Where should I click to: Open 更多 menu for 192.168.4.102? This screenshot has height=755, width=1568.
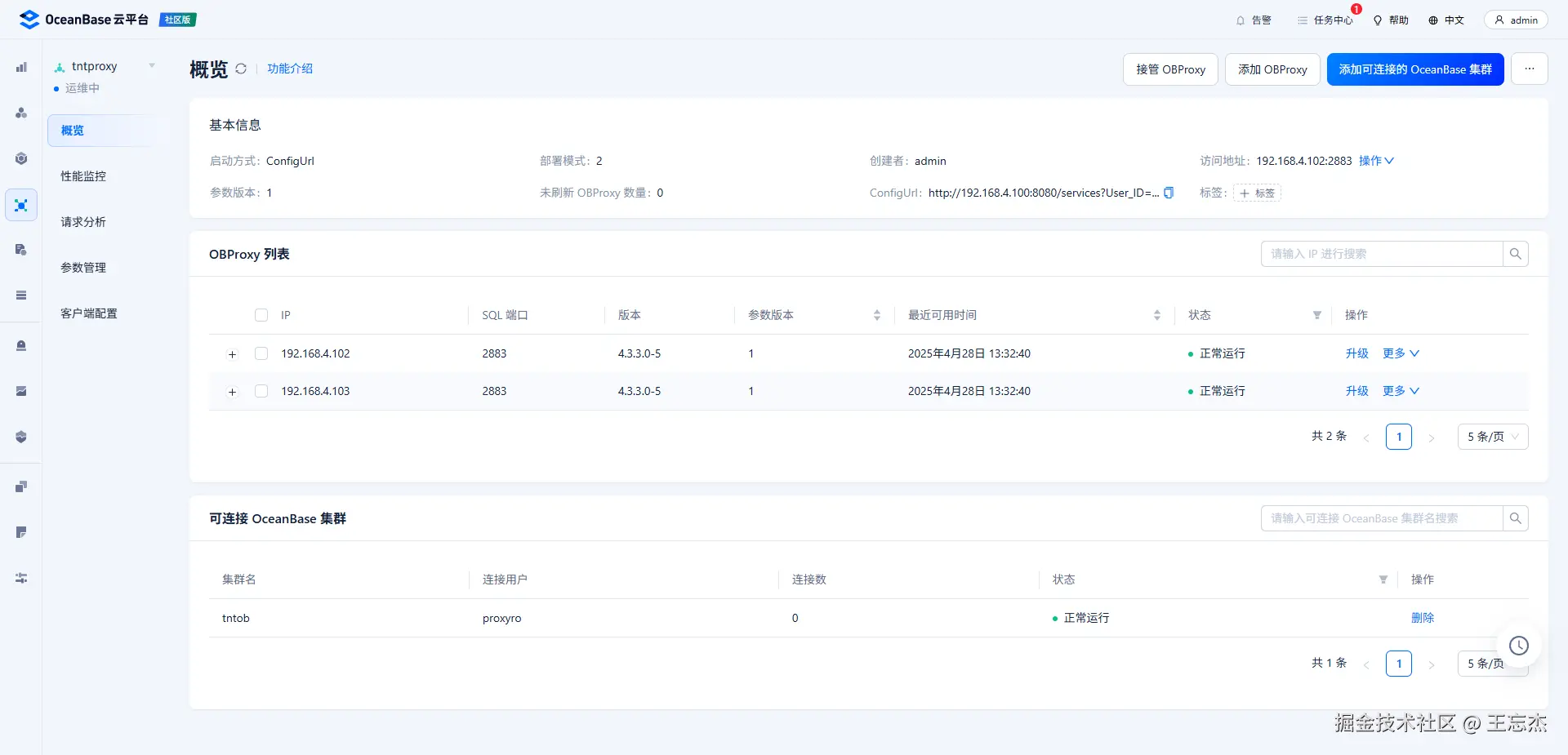[x=1401, y=353]
